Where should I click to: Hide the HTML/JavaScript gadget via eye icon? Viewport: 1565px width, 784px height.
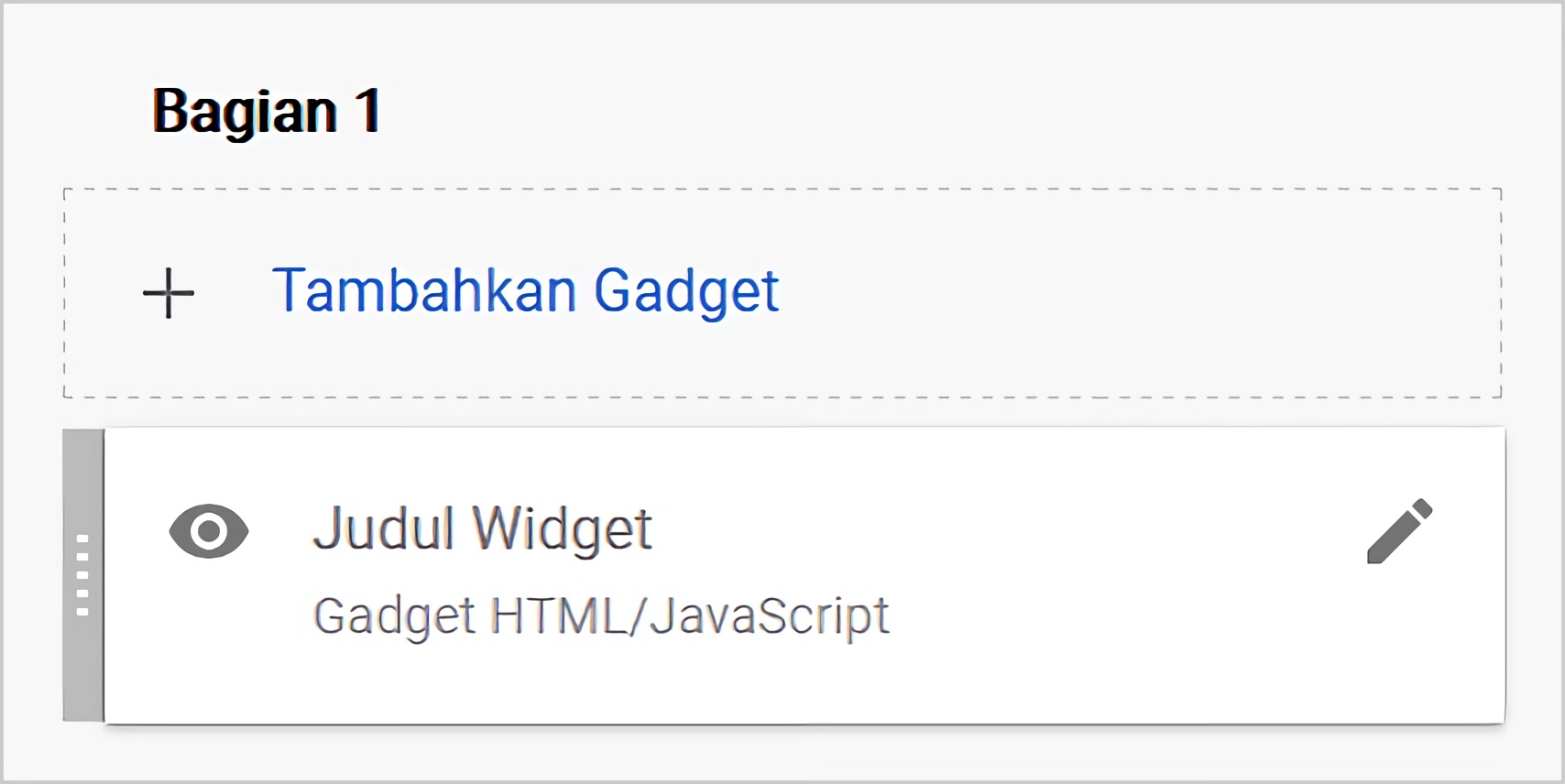pos(209,531)
